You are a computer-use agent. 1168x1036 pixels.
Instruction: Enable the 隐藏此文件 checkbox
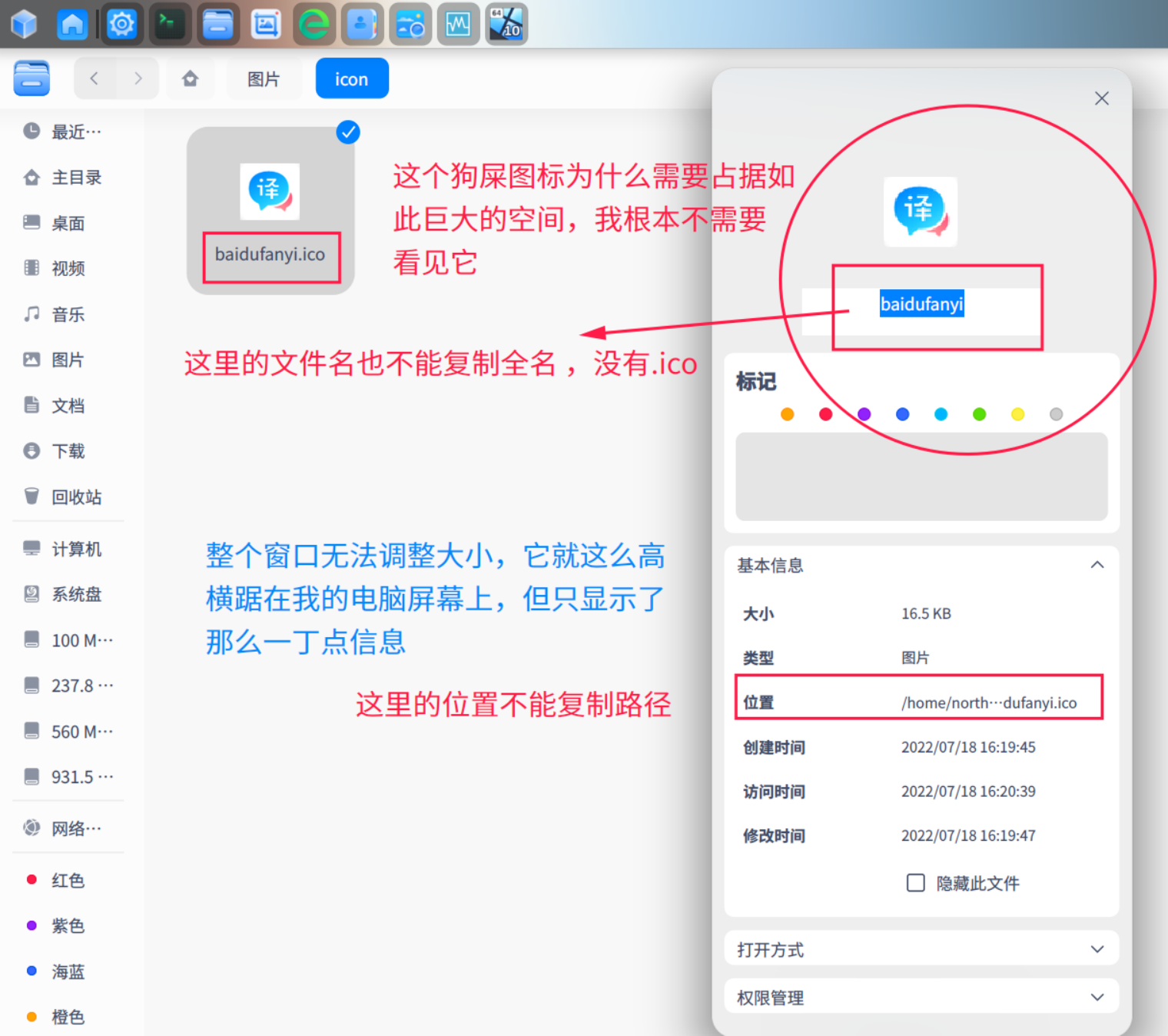(x=915, y=883)
